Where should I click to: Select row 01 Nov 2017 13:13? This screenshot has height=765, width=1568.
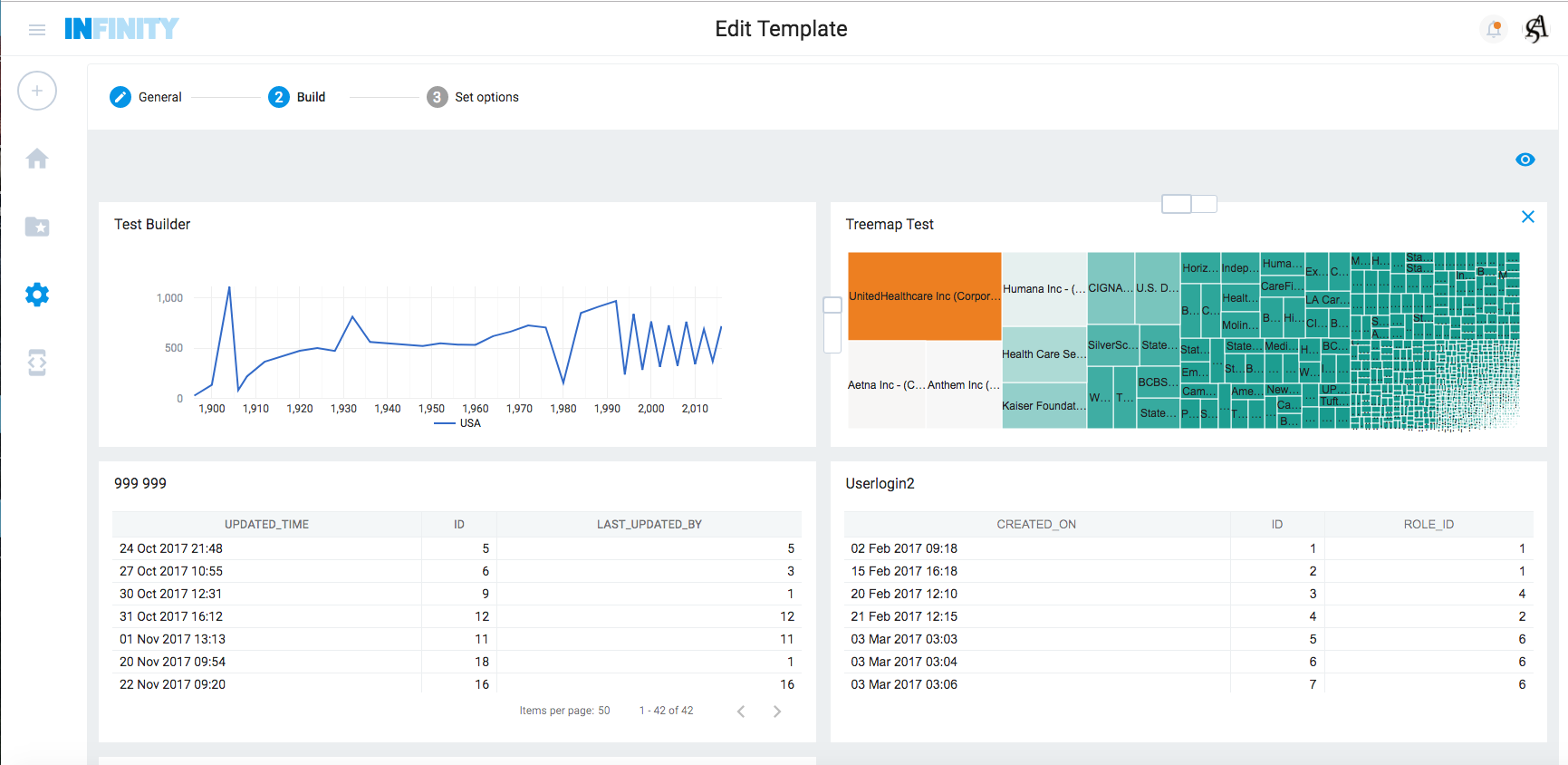(457, 639)
